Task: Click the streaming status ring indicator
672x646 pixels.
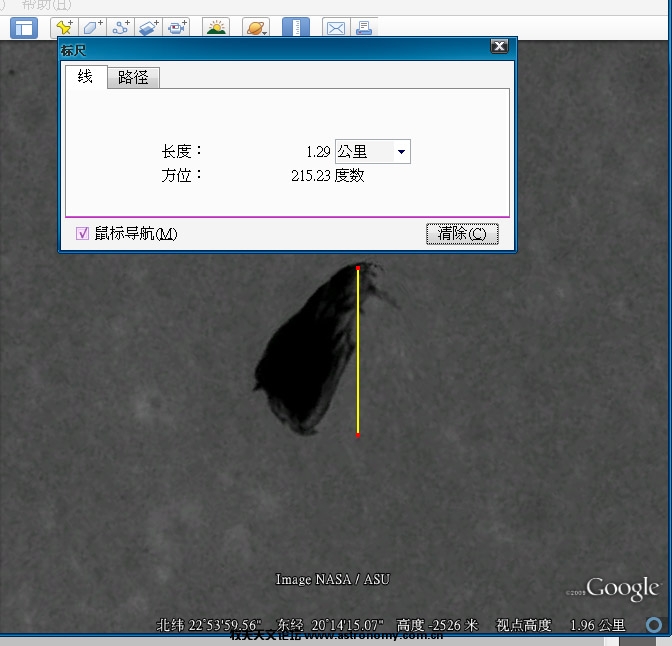Action: (x=653, y=625)
